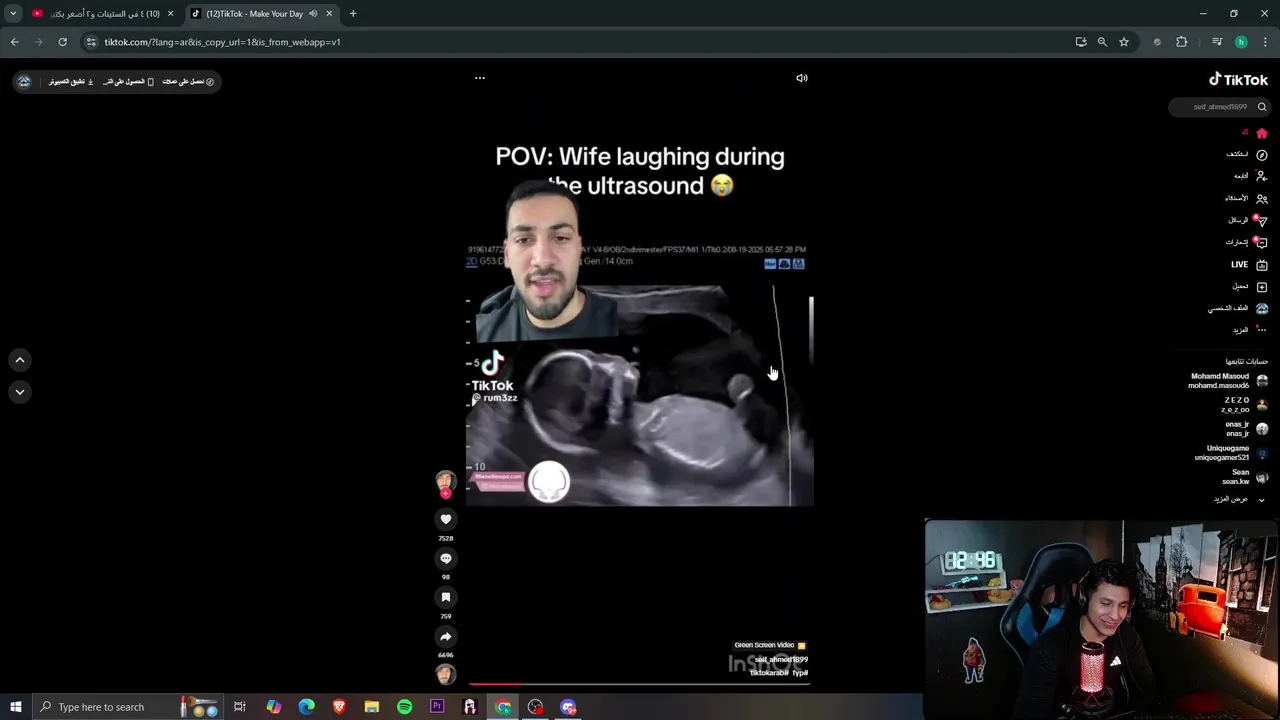Click the Get Coins button top-left
Screen dimensions: 1280x720
tap(189, 81)
